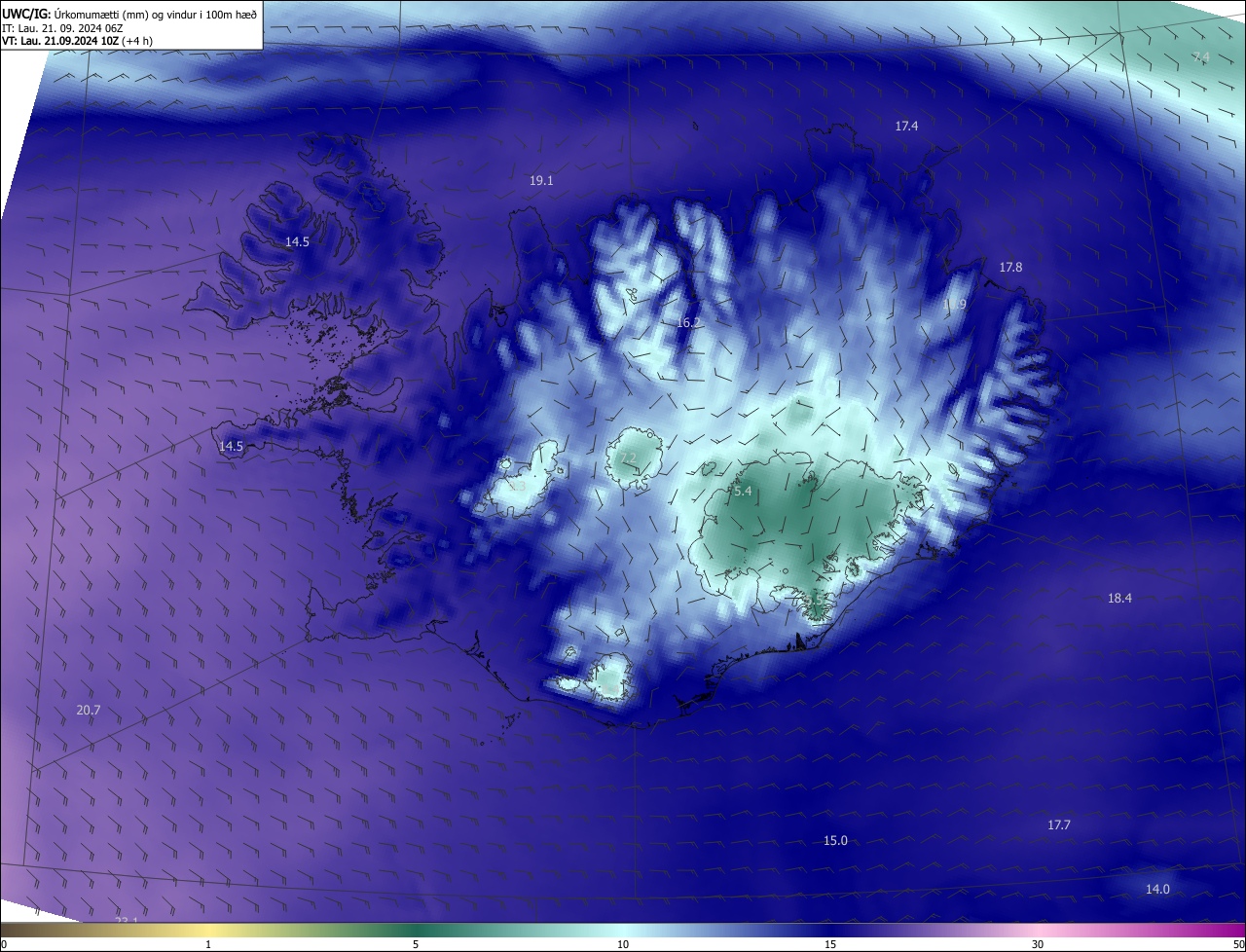Click the 1 tick on the color scale
The image size is (1246, 952).
(208, 944)
